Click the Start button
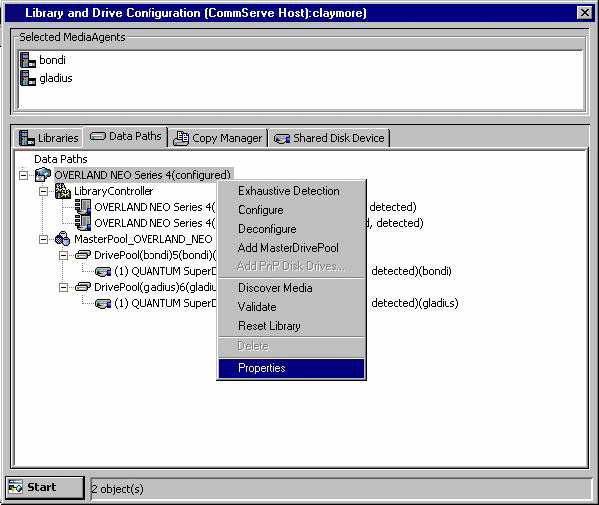Screen dimensions: 599x505 [45, 487]
